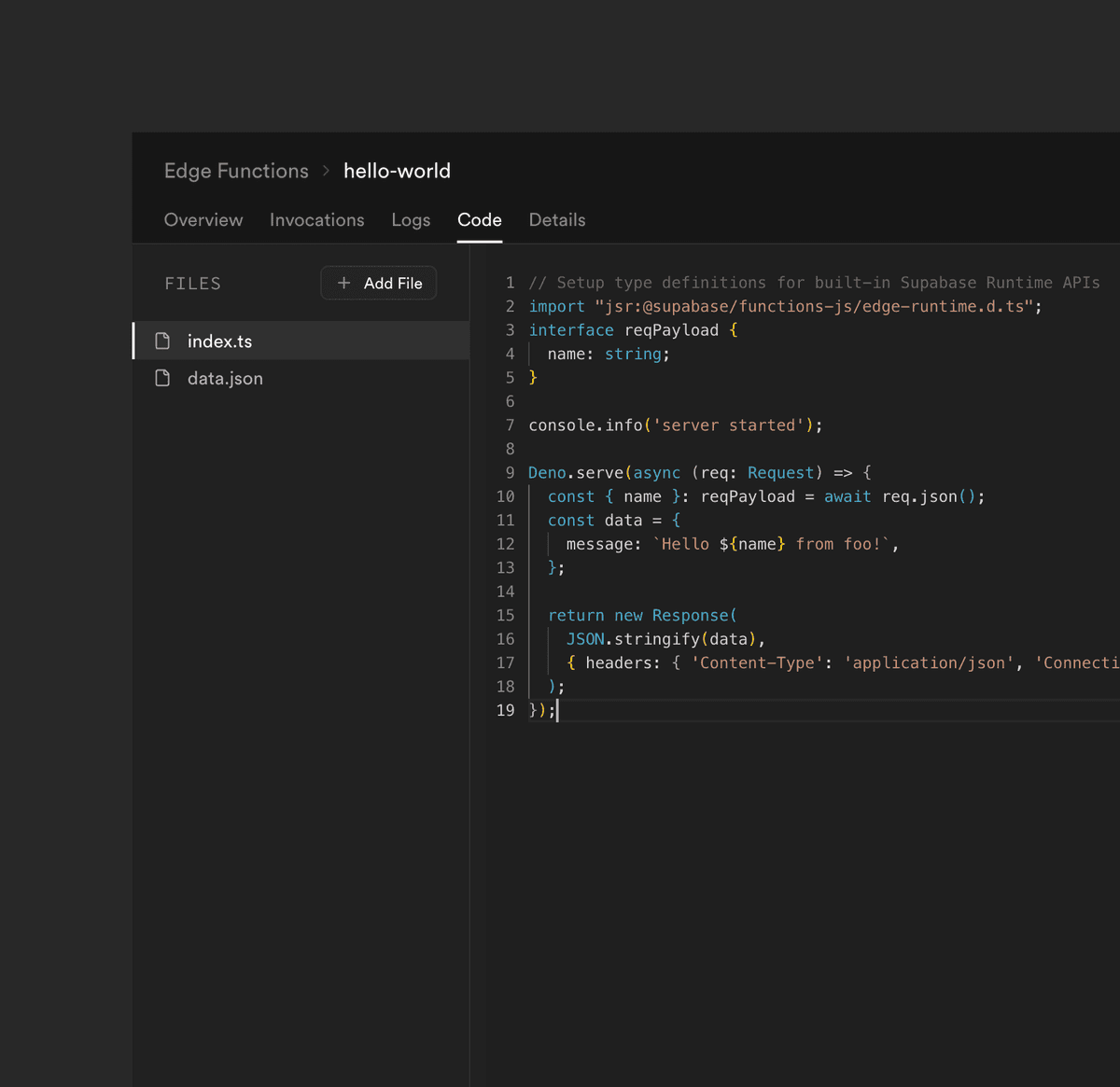Click the hello-world breadcrumb

pos(397,171)
